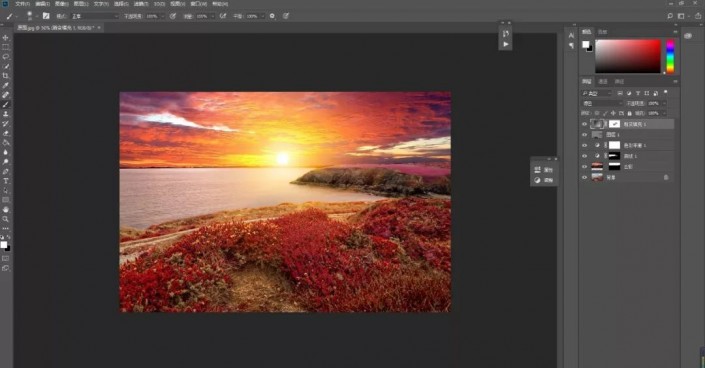Toggle lock all padlock in Layers panel

tap(629, 113)
